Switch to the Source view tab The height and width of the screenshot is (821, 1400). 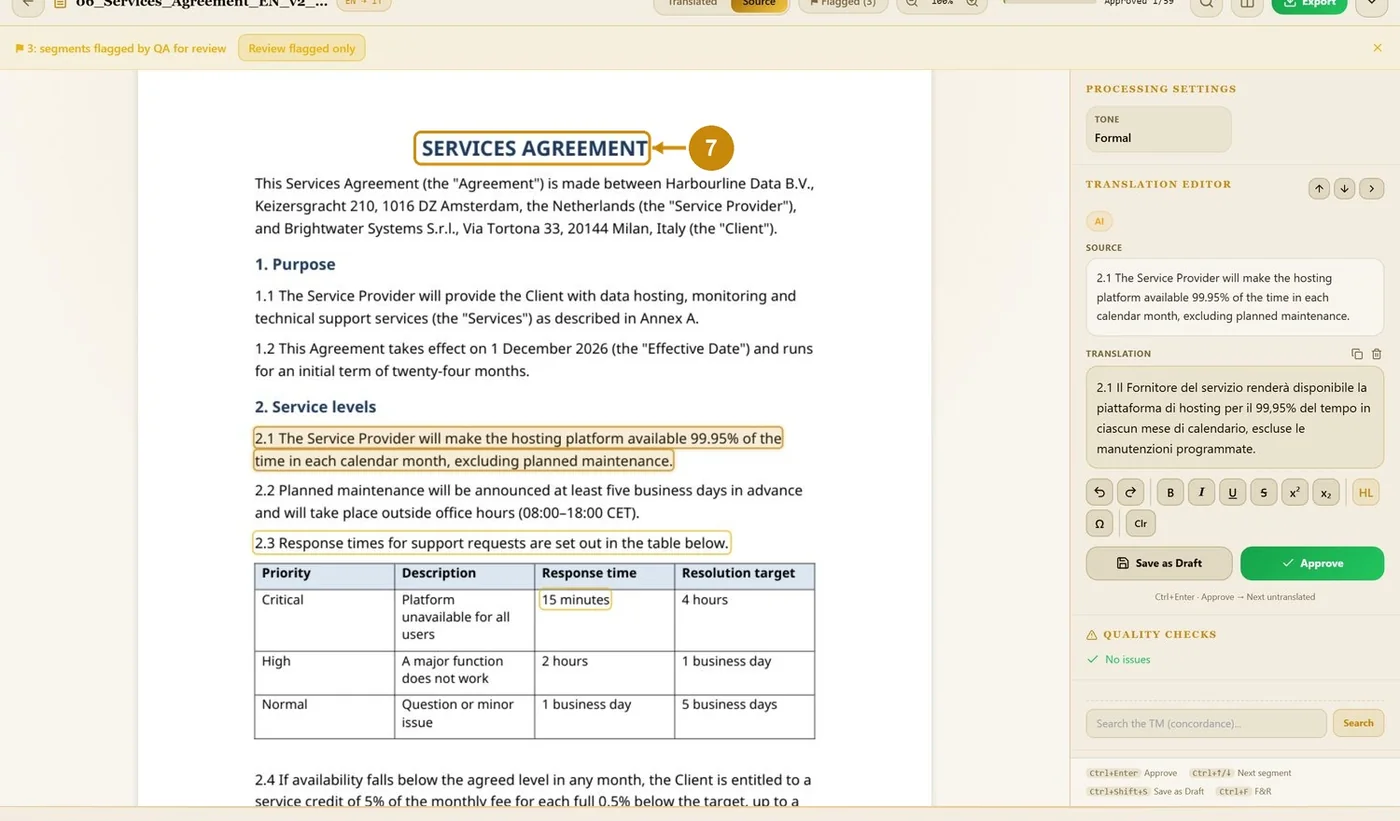[x=759, y=4]
